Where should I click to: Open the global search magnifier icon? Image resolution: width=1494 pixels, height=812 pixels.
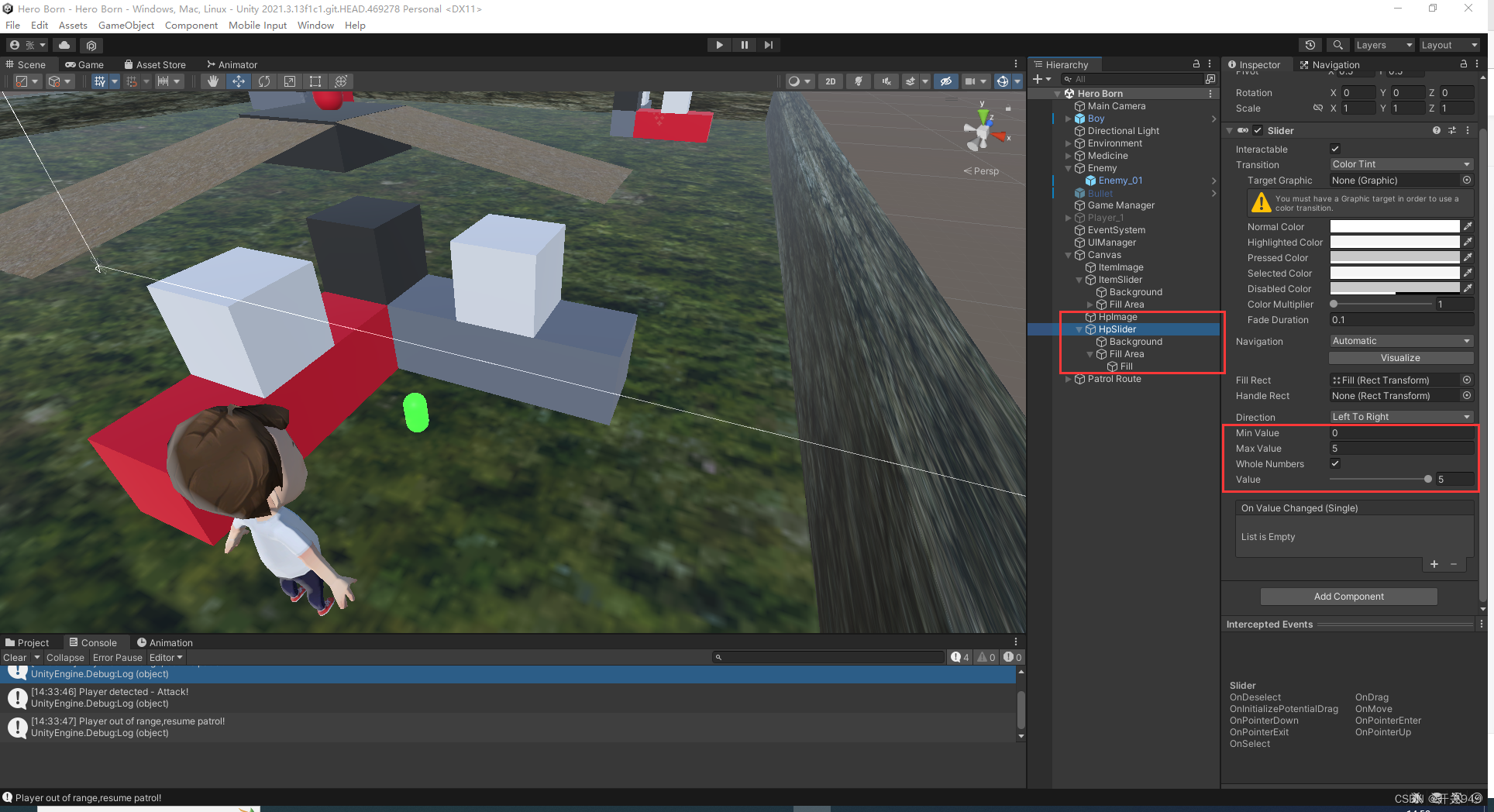(x=1337, y=45)
